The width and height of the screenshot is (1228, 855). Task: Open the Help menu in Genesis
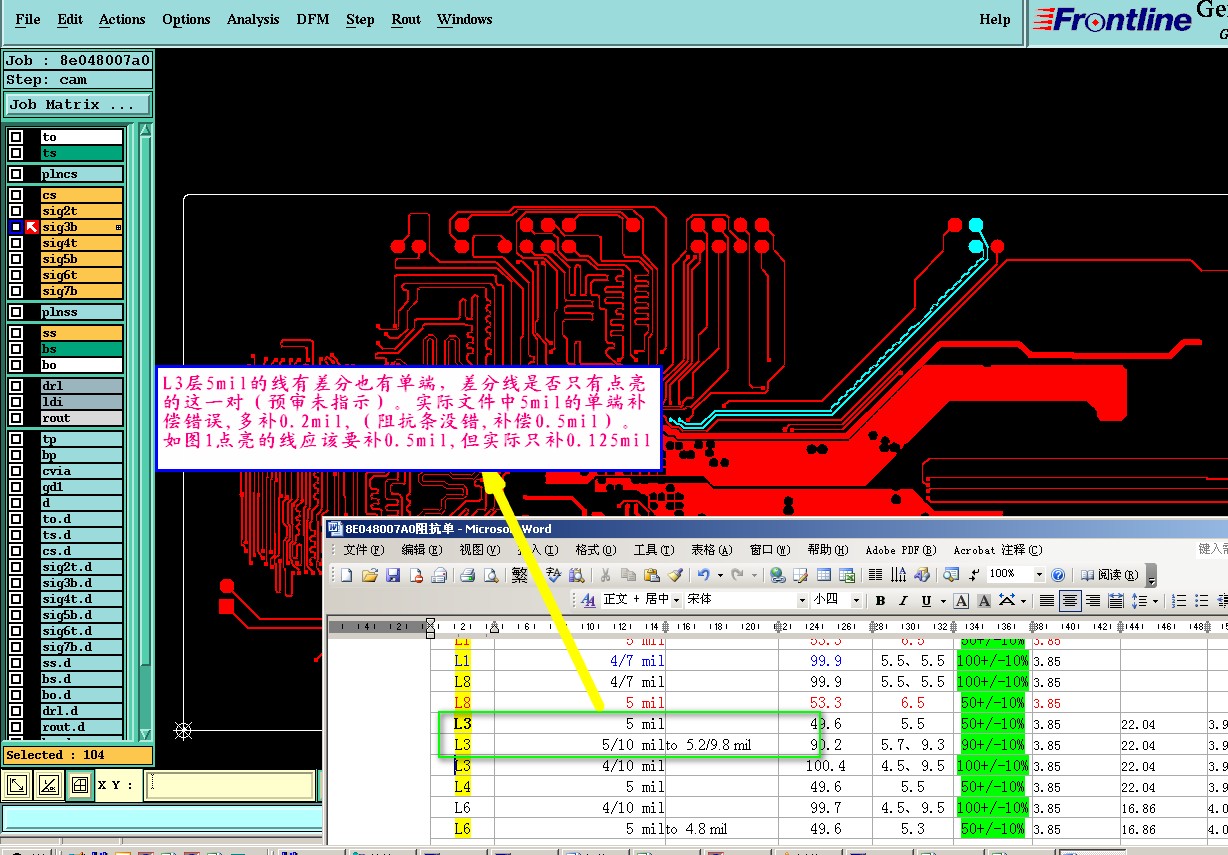pyautogui.click(x=994, y=19)
